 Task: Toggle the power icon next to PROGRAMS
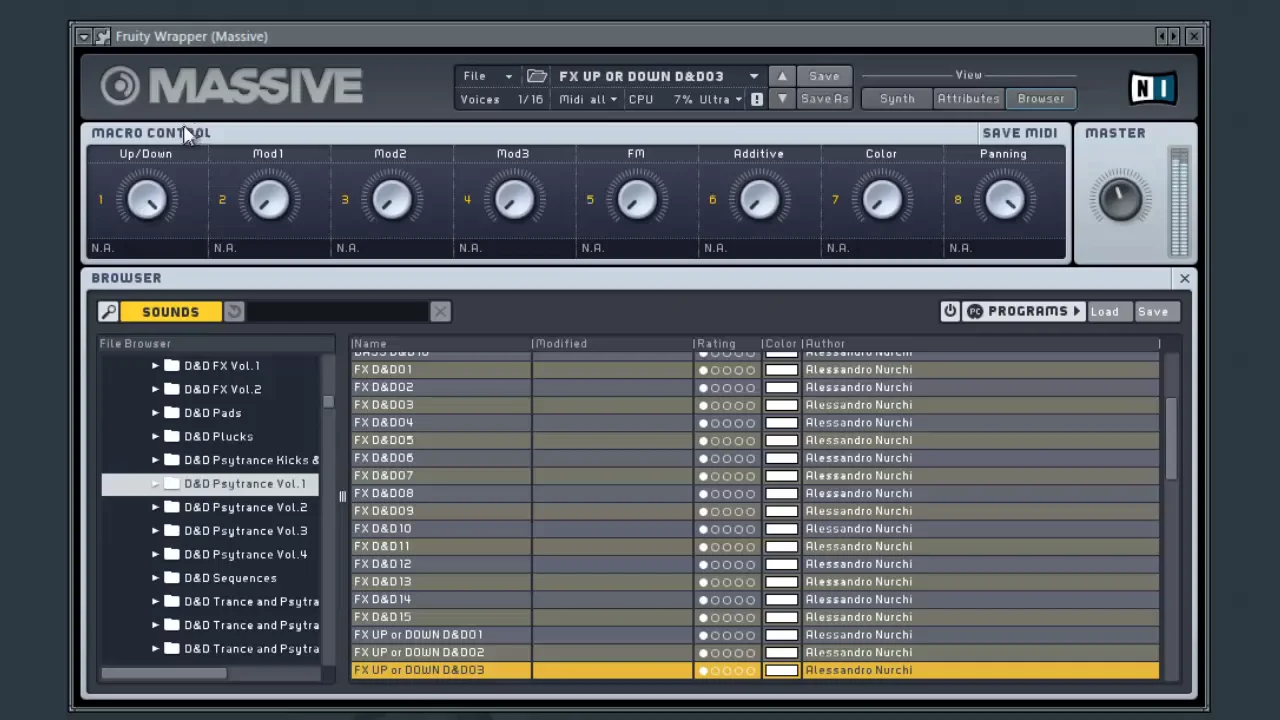[950, 311]
